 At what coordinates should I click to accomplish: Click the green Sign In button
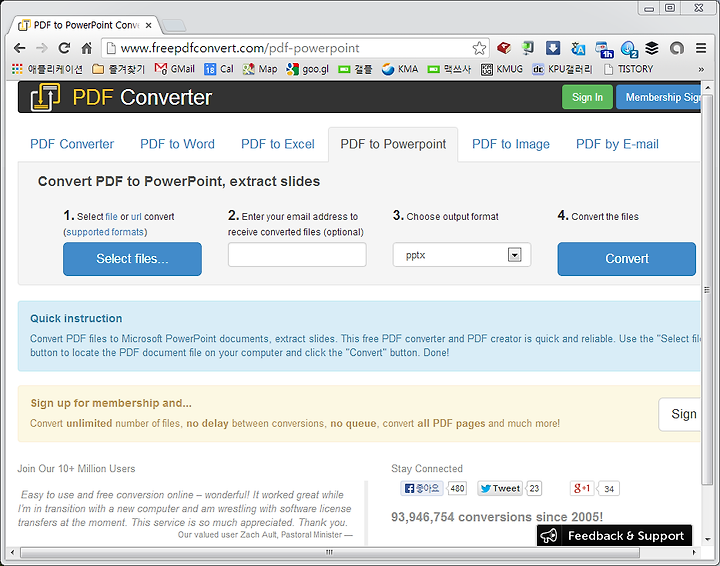pos(587,97)
